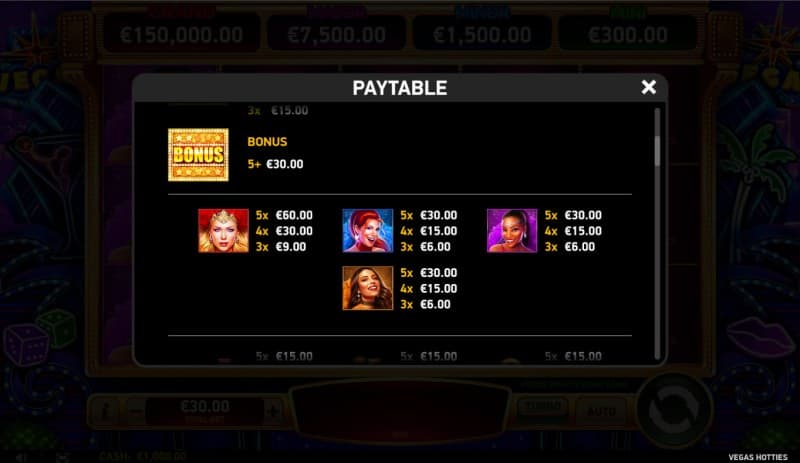This screenshot has width=800, height=463.
Task: Click the €7,500.00 jackpot display
Action: coord(336,35)
